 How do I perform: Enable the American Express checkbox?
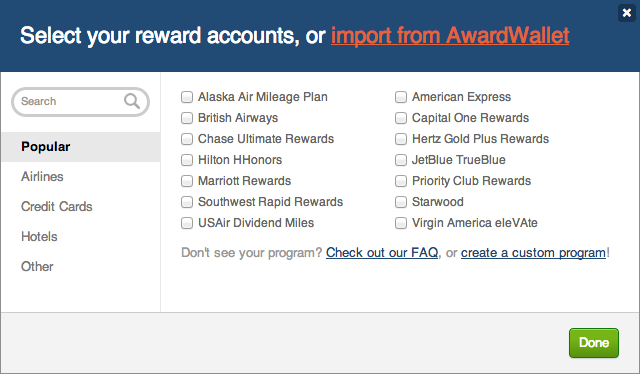[401, 97]
